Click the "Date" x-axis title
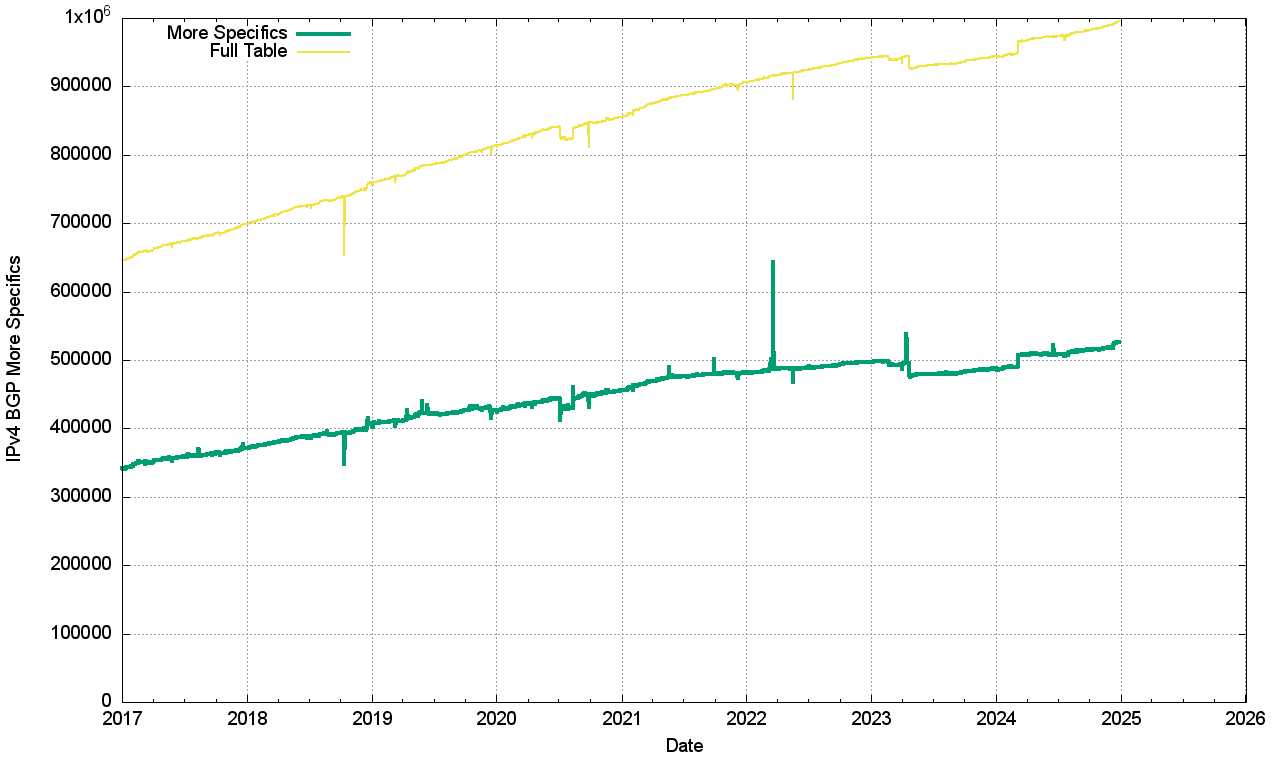Image resolution: width=1280 pixels, height=760 pixels. point(684,746)
